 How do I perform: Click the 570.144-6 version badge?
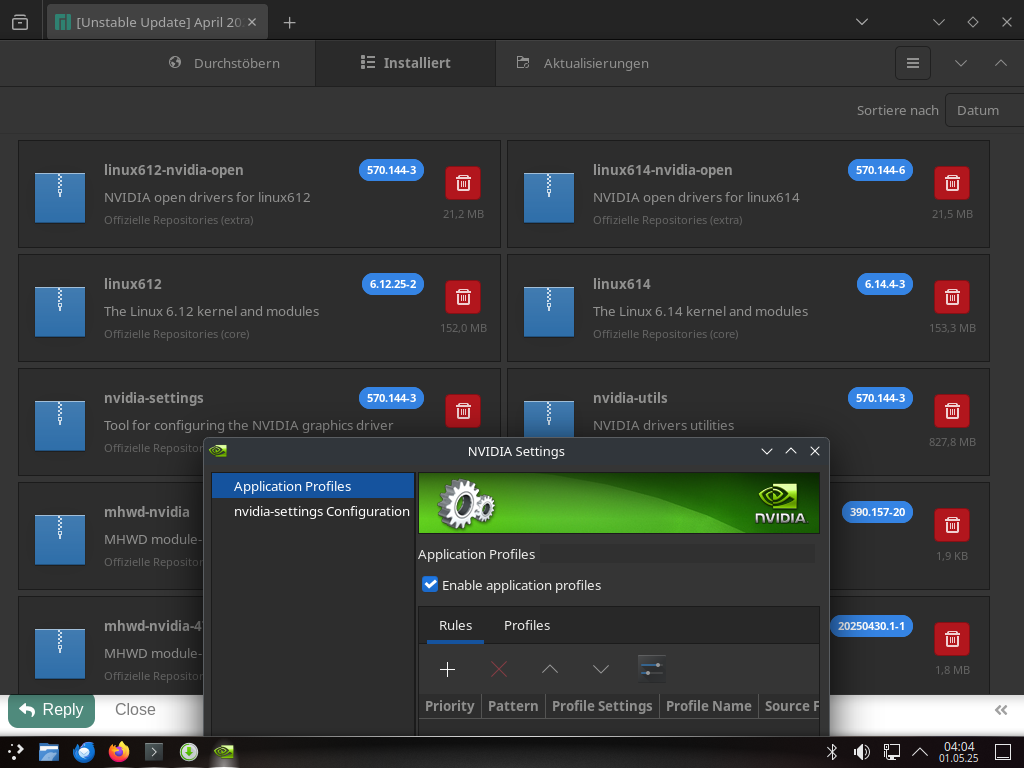[x=880, y=170]
